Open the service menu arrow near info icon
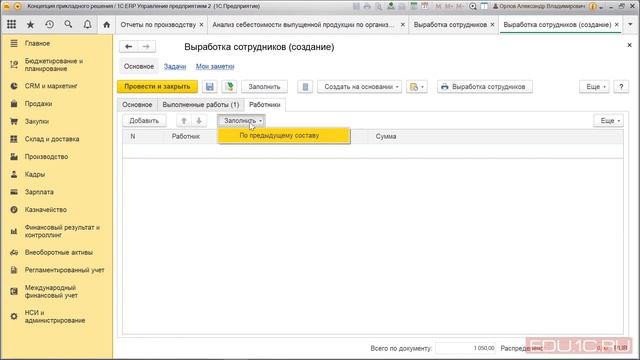640x360 pixels. [x=601, y=7]
